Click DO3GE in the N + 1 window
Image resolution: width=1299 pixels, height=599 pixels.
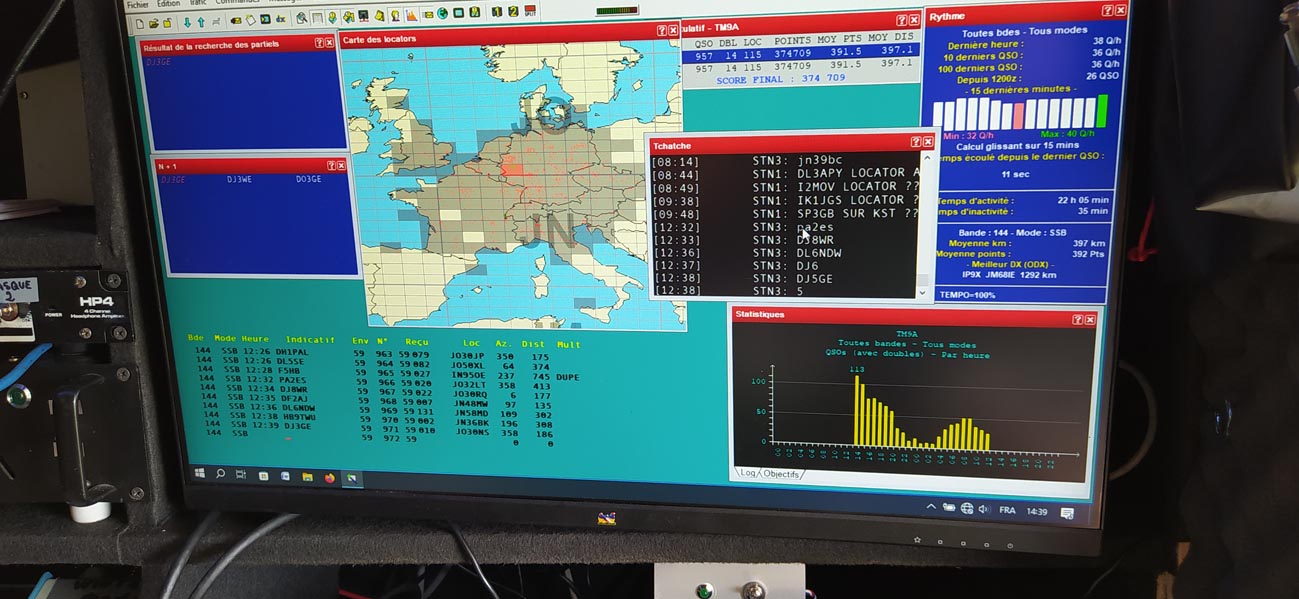(309, 180)
